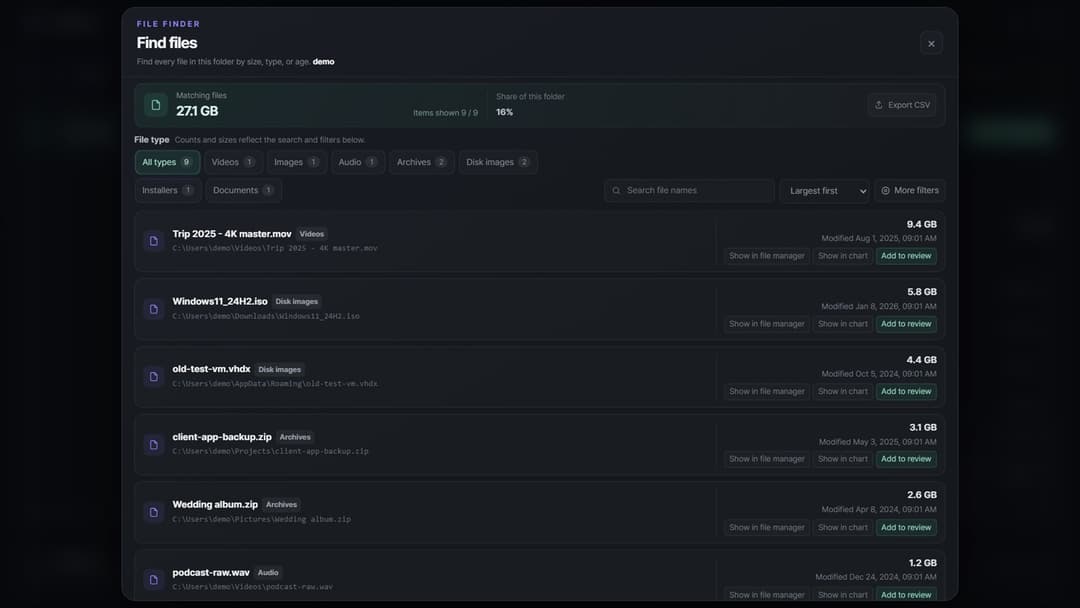Show old-test-vm.vhdx in file manager
This screenshot has height=608, width=1080.
[x=767, y=391]
